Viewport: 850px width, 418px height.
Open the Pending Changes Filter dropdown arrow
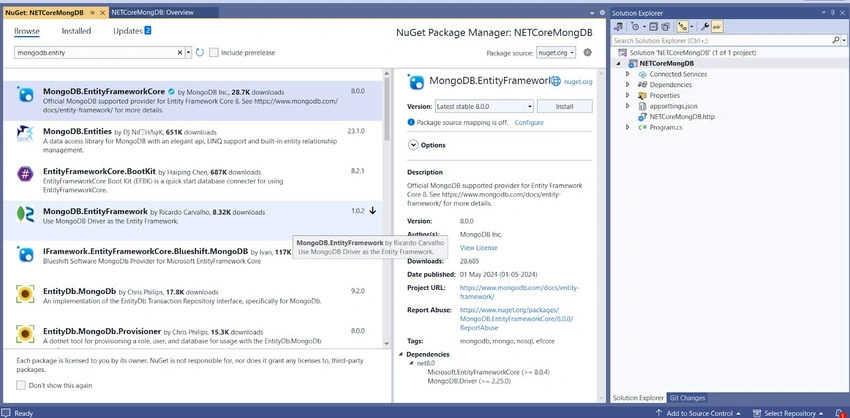point(643,26)
